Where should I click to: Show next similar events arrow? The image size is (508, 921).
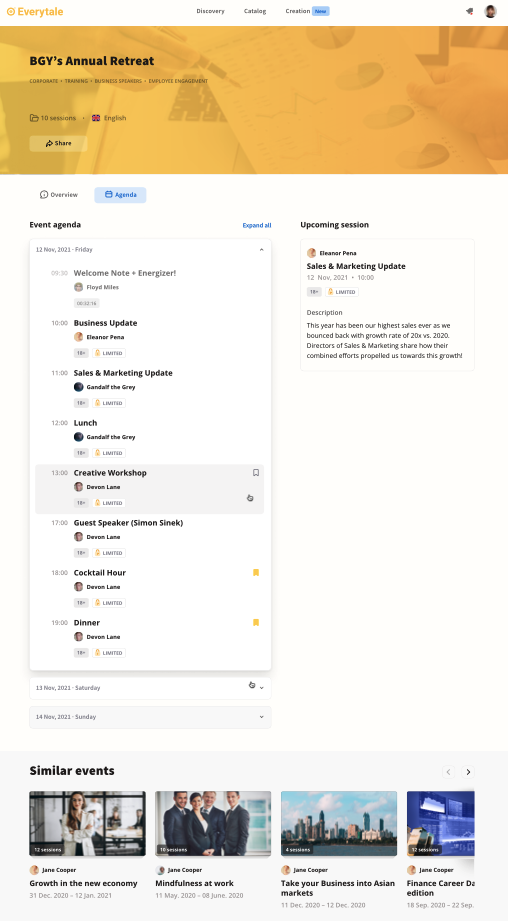[x=468, y=772]
